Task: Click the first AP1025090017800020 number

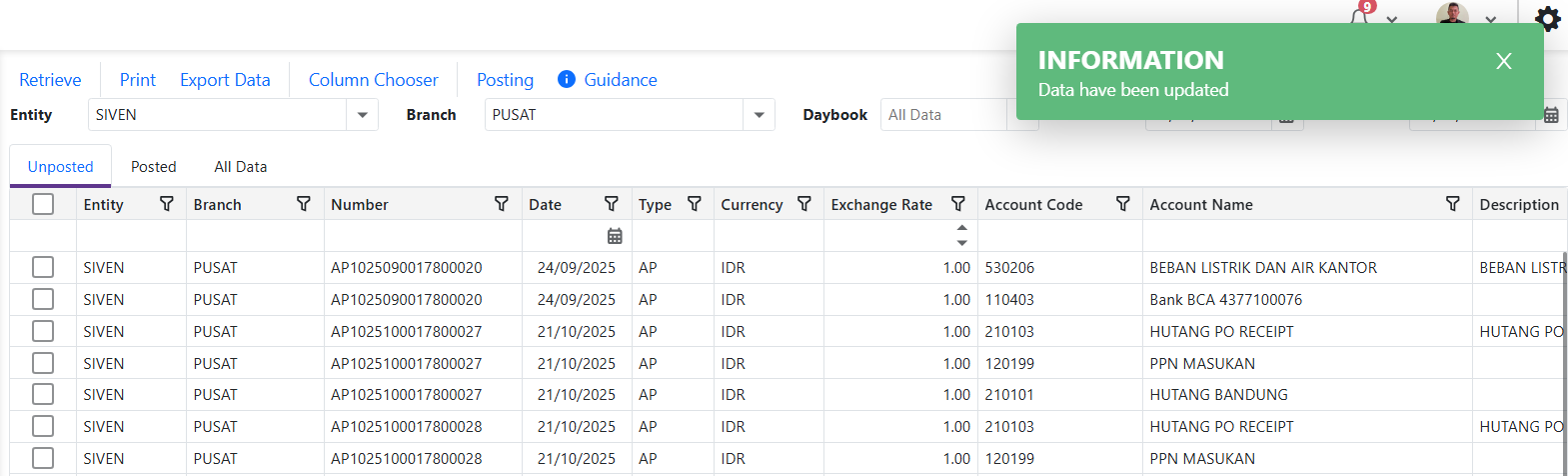Action: 407,268
